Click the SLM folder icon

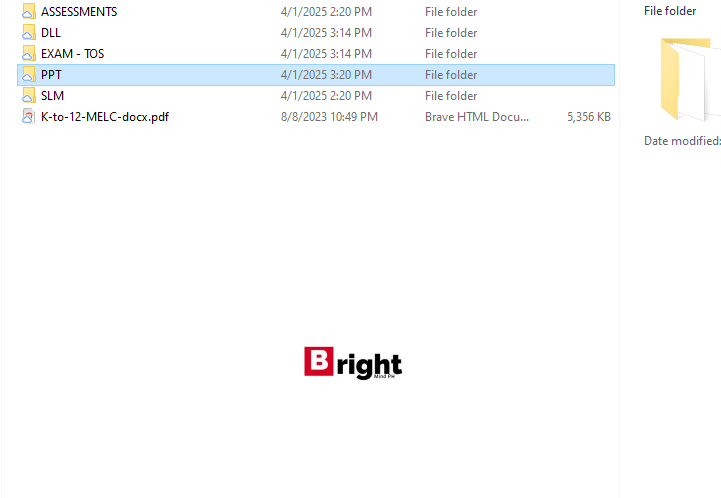28,96
